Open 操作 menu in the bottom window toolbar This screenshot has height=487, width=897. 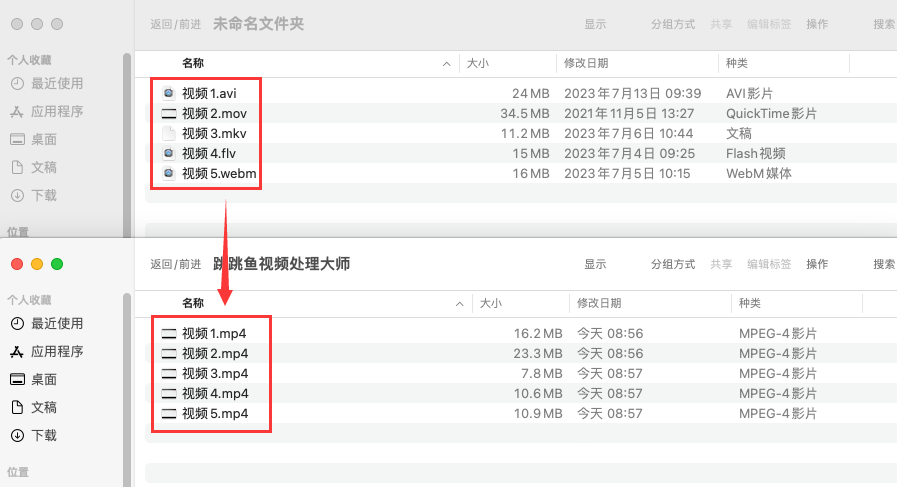tap(817, 264)
